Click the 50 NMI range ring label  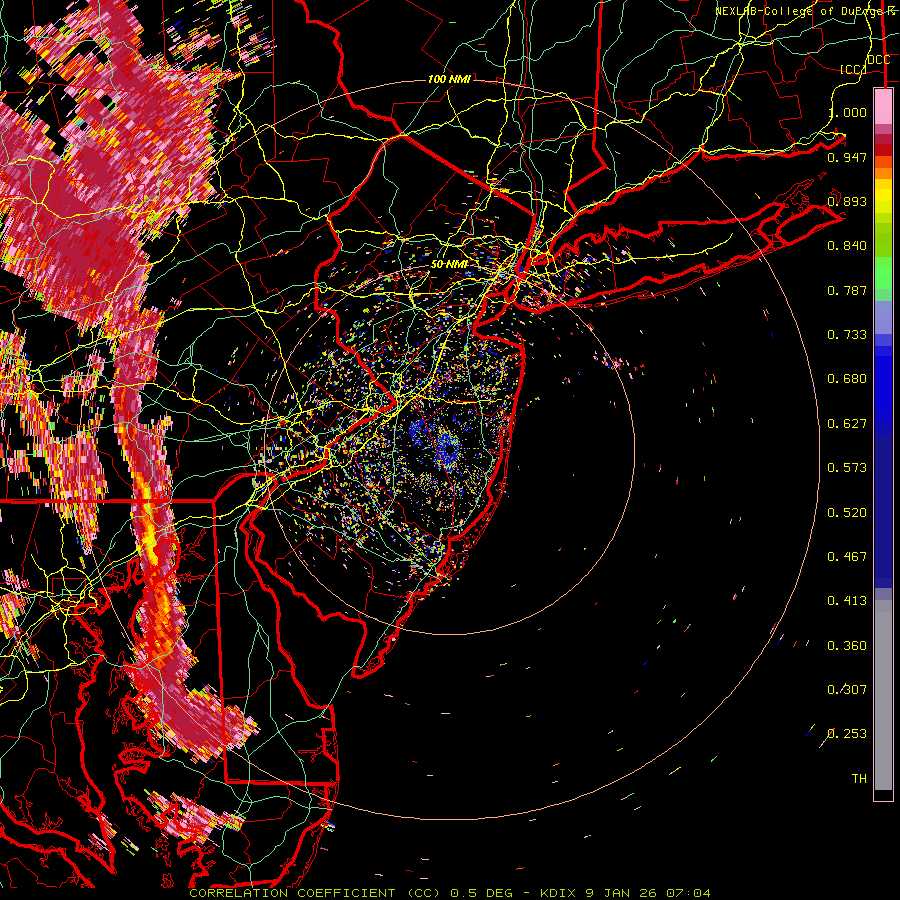449,264
